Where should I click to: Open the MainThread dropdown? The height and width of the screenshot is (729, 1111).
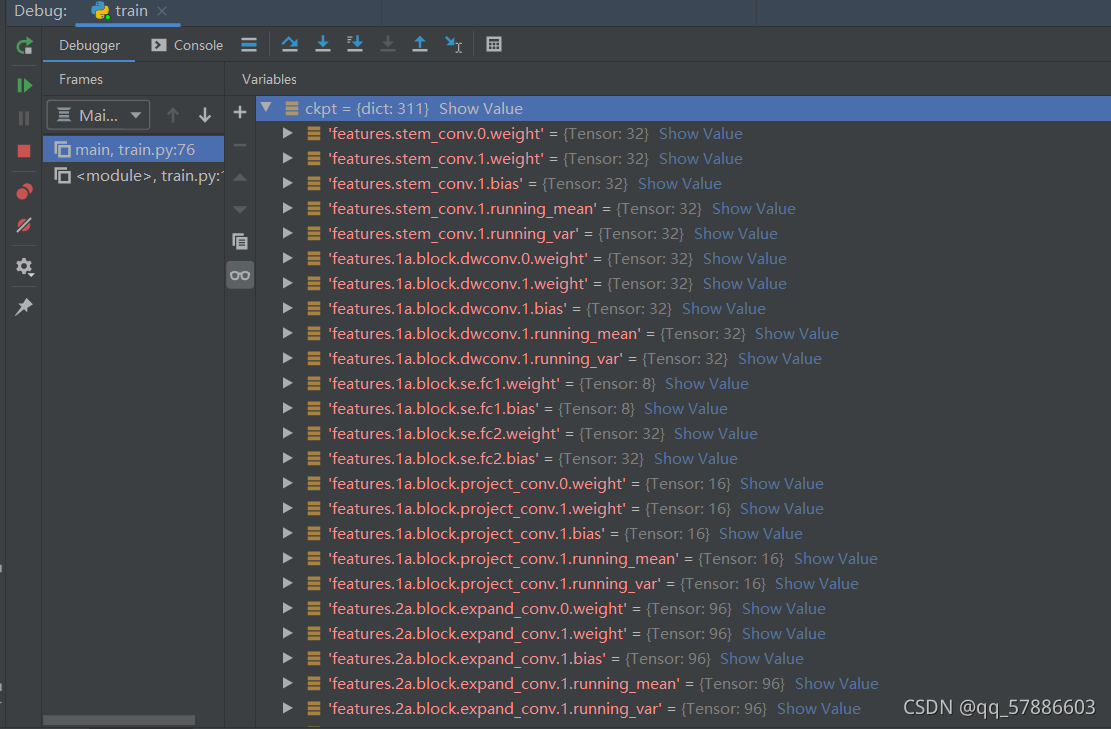click(x=98, y=115)
